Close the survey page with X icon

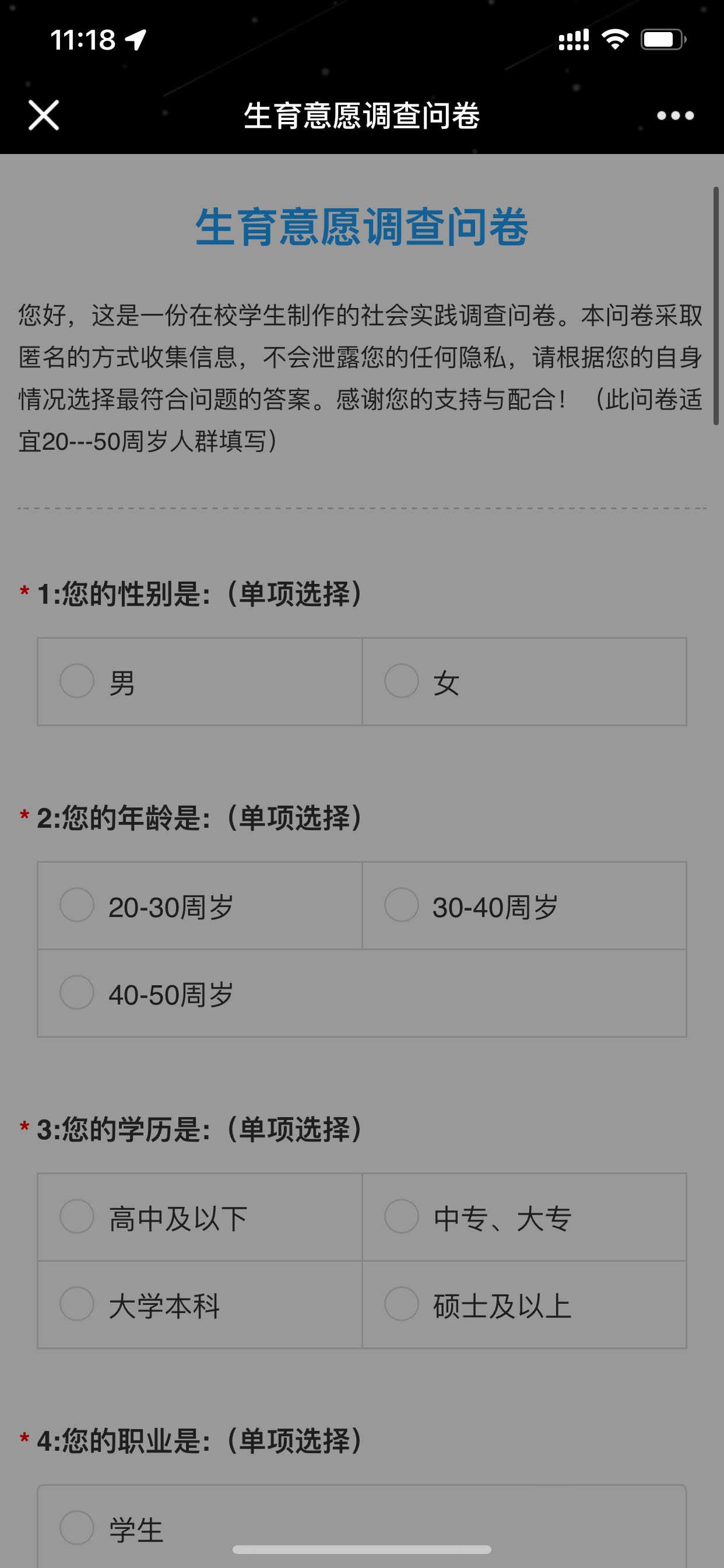44,115
